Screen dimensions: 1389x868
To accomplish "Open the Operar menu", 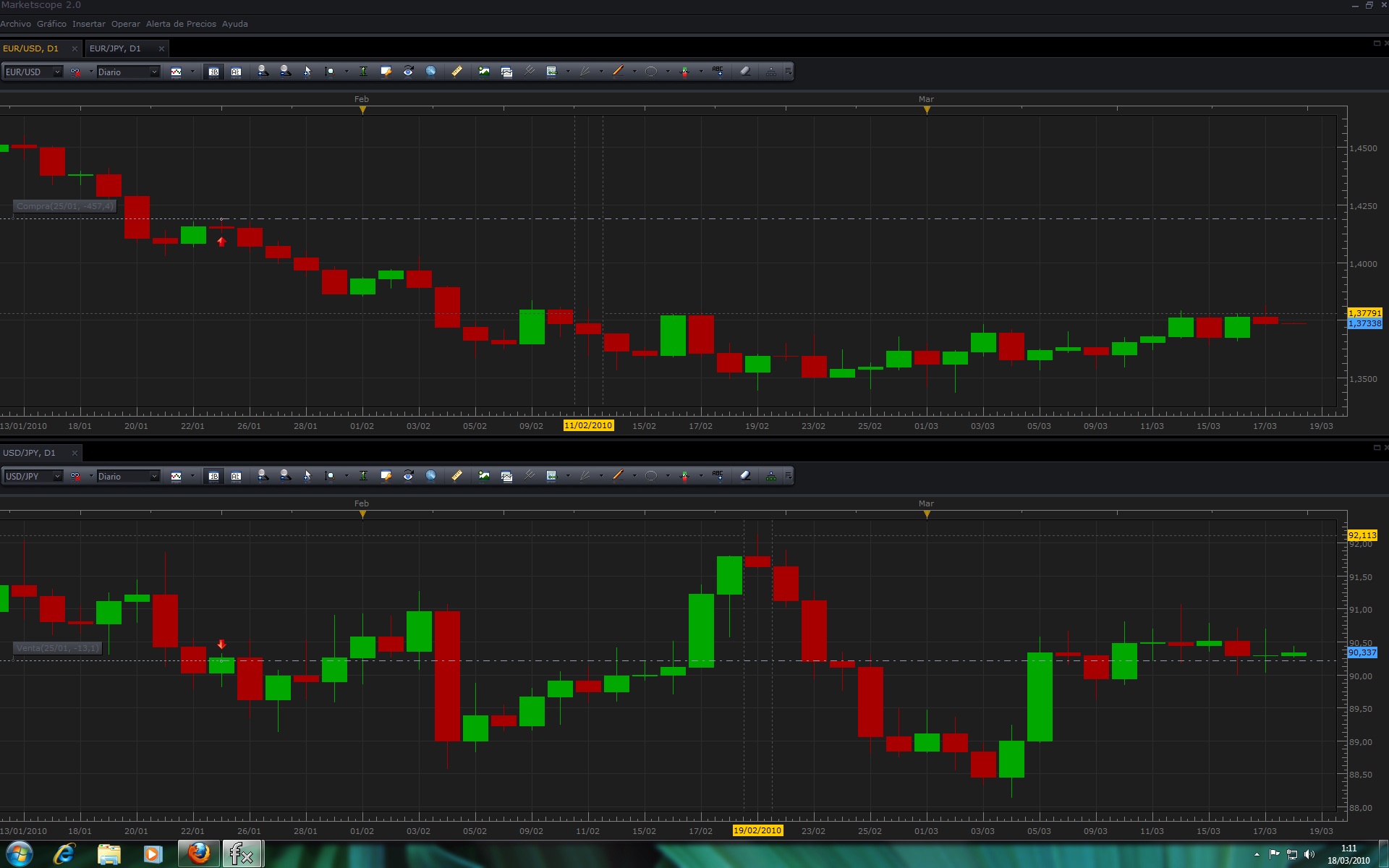I will pos(125,24).
